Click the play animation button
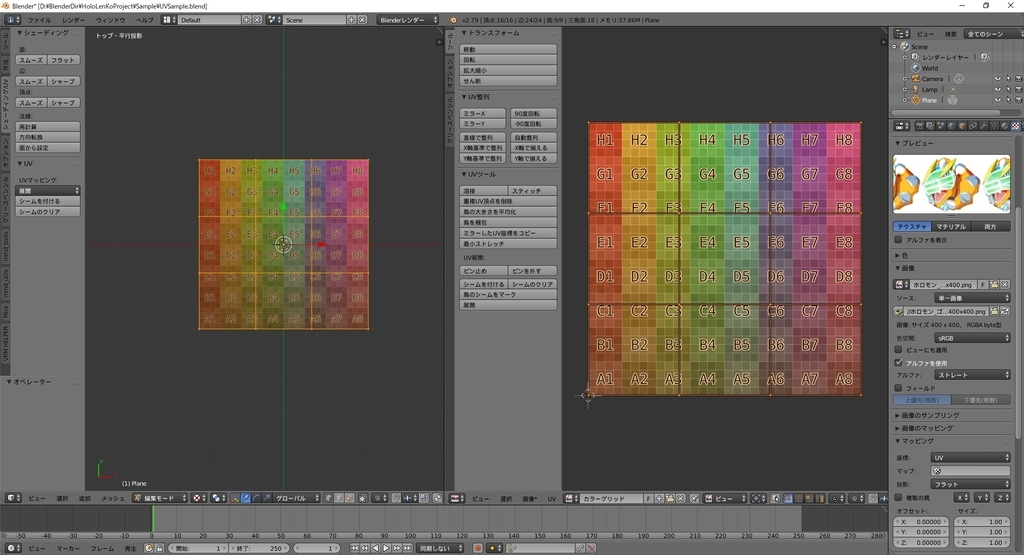1024x555 pixels. click(x=386, y=548)
